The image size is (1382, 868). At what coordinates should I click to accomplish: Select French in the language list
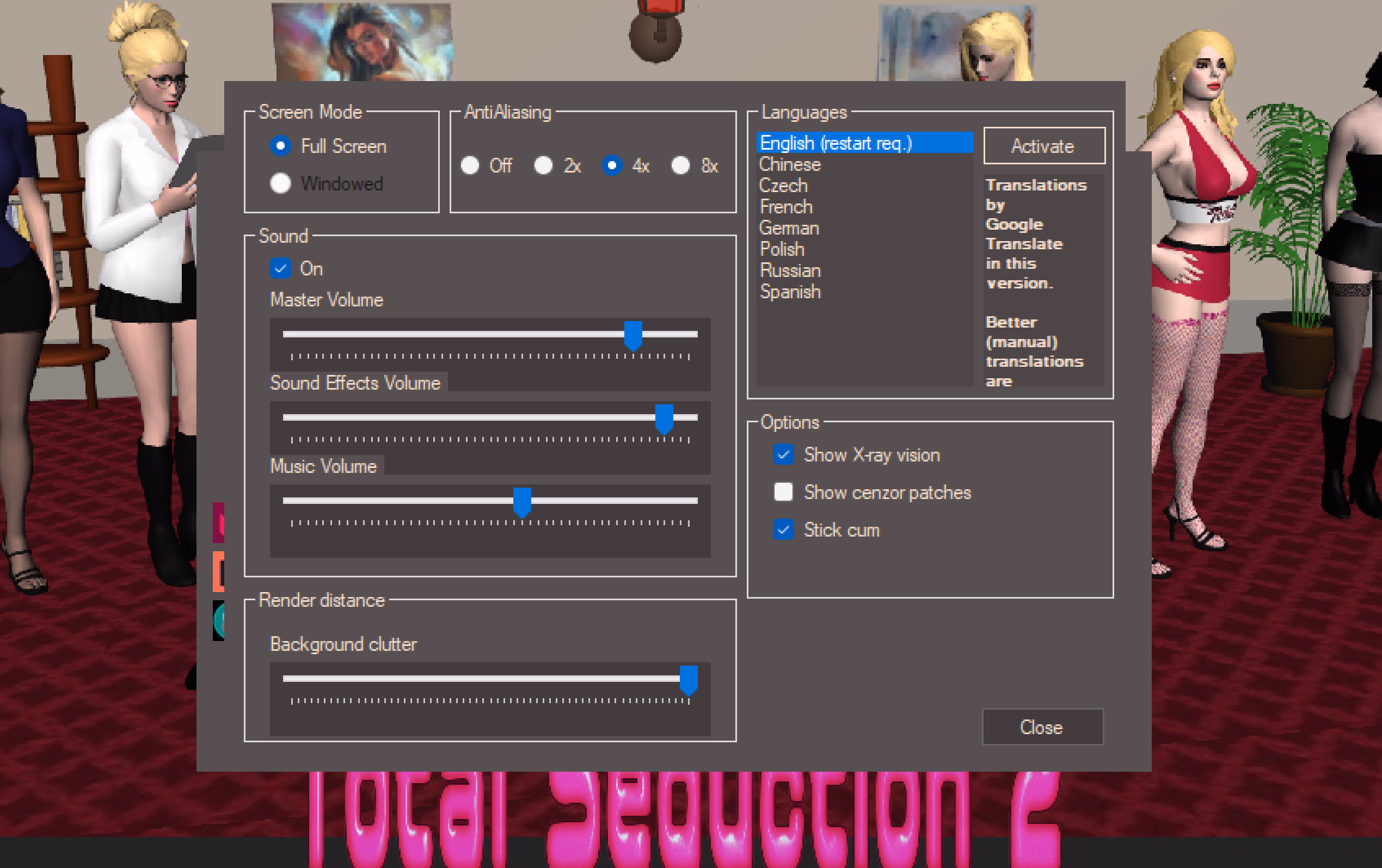pos(787,207)
